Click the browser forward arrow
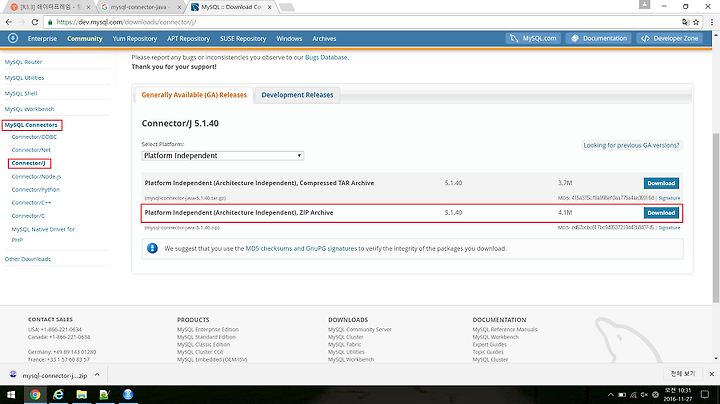720x404 pixels. [22, 22]
